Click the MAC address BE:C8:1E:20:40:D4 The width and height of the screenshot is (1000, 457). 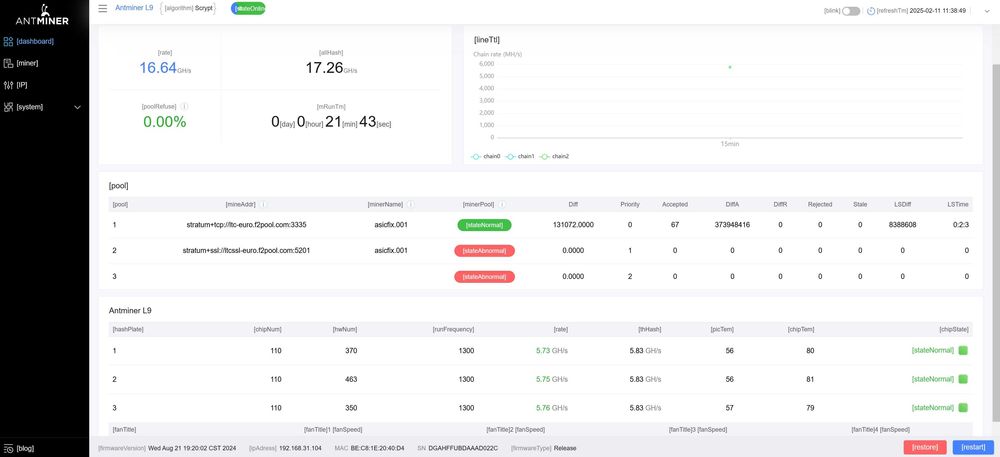point(377,448)
